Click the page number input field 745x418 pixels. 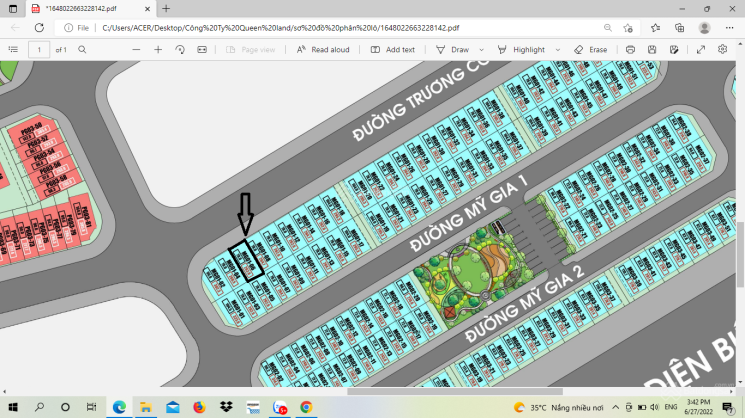39,49
